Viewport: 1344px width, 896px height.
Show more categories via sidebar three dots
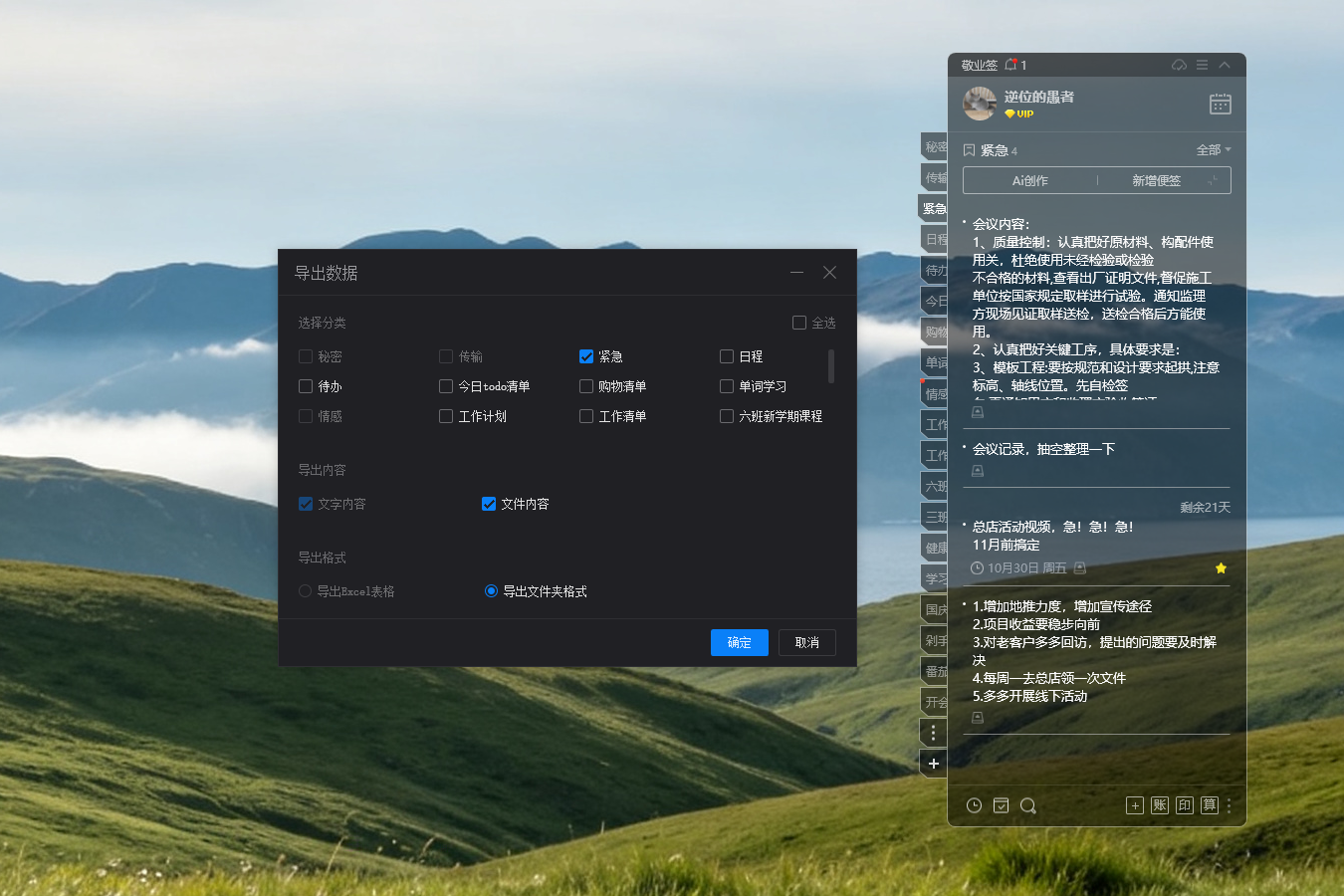coord(933,733)
